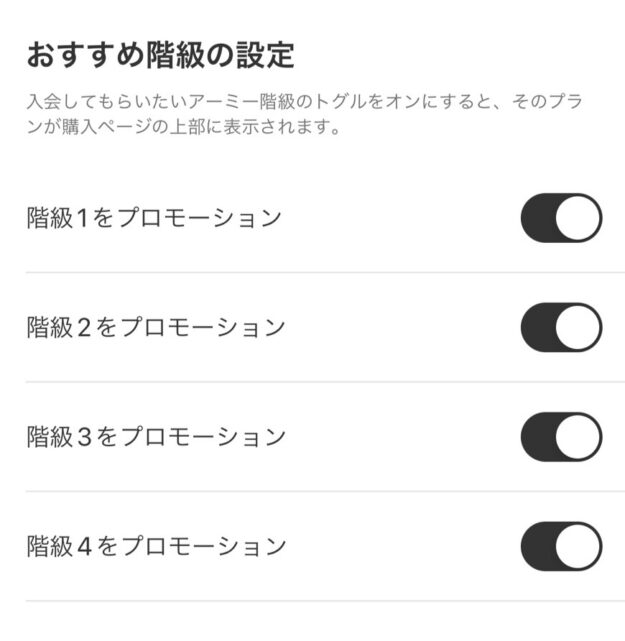This screenshot has height=641, width=625.
Task: Switch off the 階級4をプロモーション toggle
Action: (x=561, y=547)
